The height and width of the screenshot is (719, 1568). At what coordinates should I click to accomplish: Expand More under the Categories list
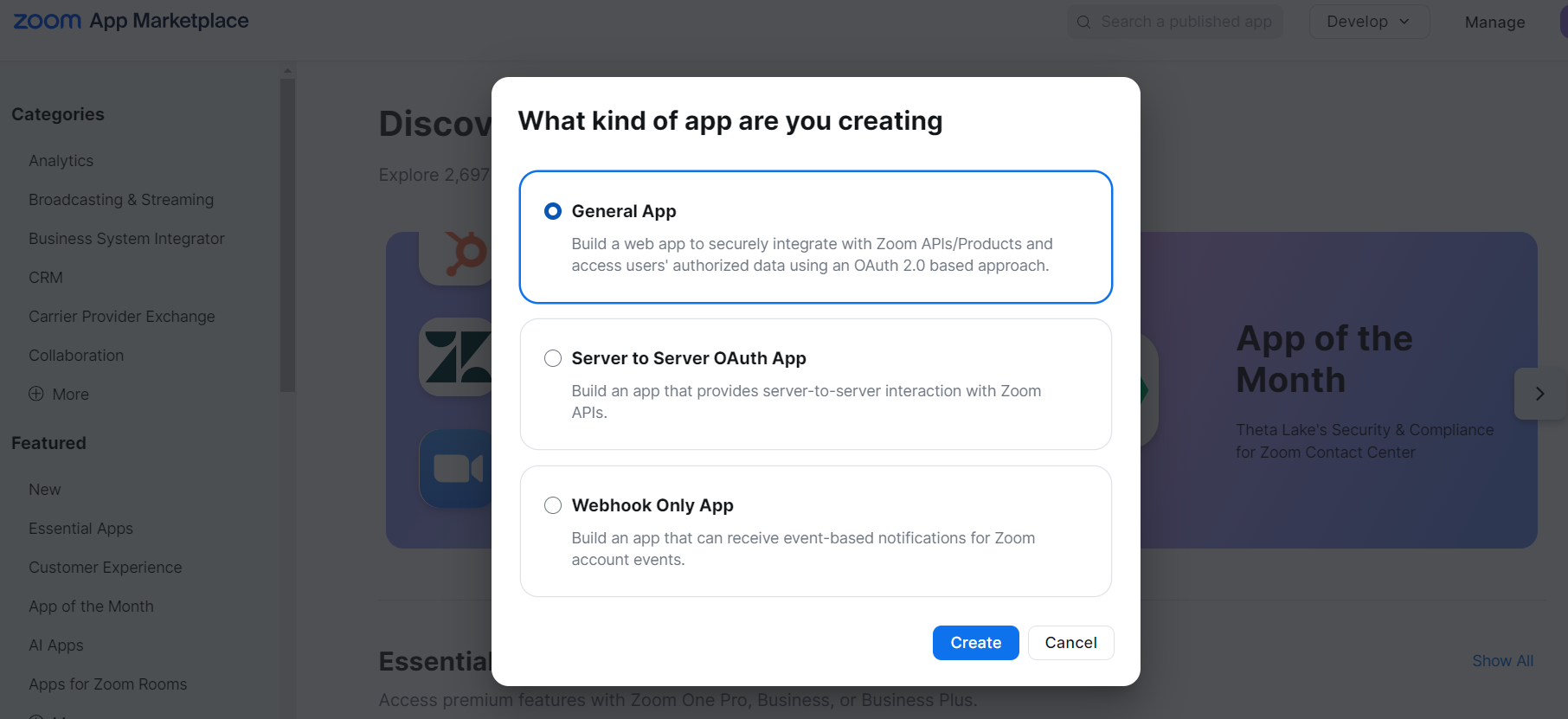tap(72, 394)
